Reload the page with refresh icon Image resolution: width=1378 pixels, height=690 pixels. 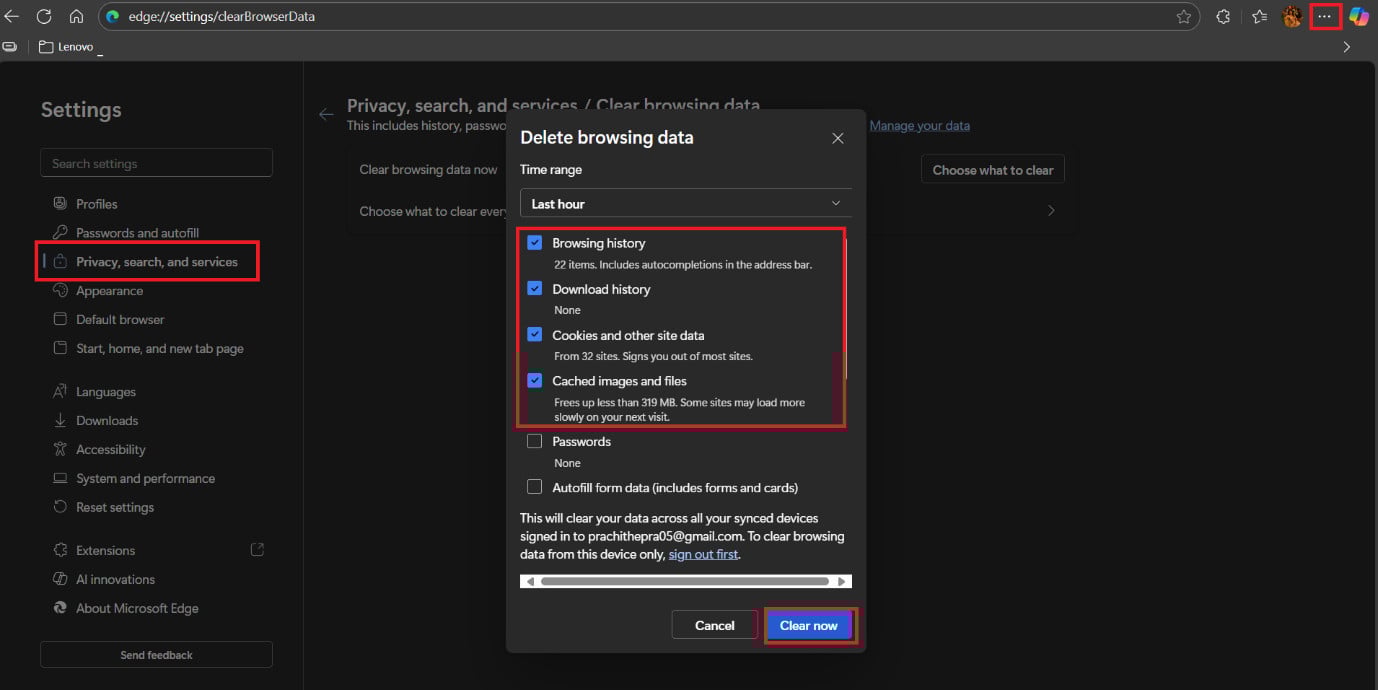click(x=44, y=16)
